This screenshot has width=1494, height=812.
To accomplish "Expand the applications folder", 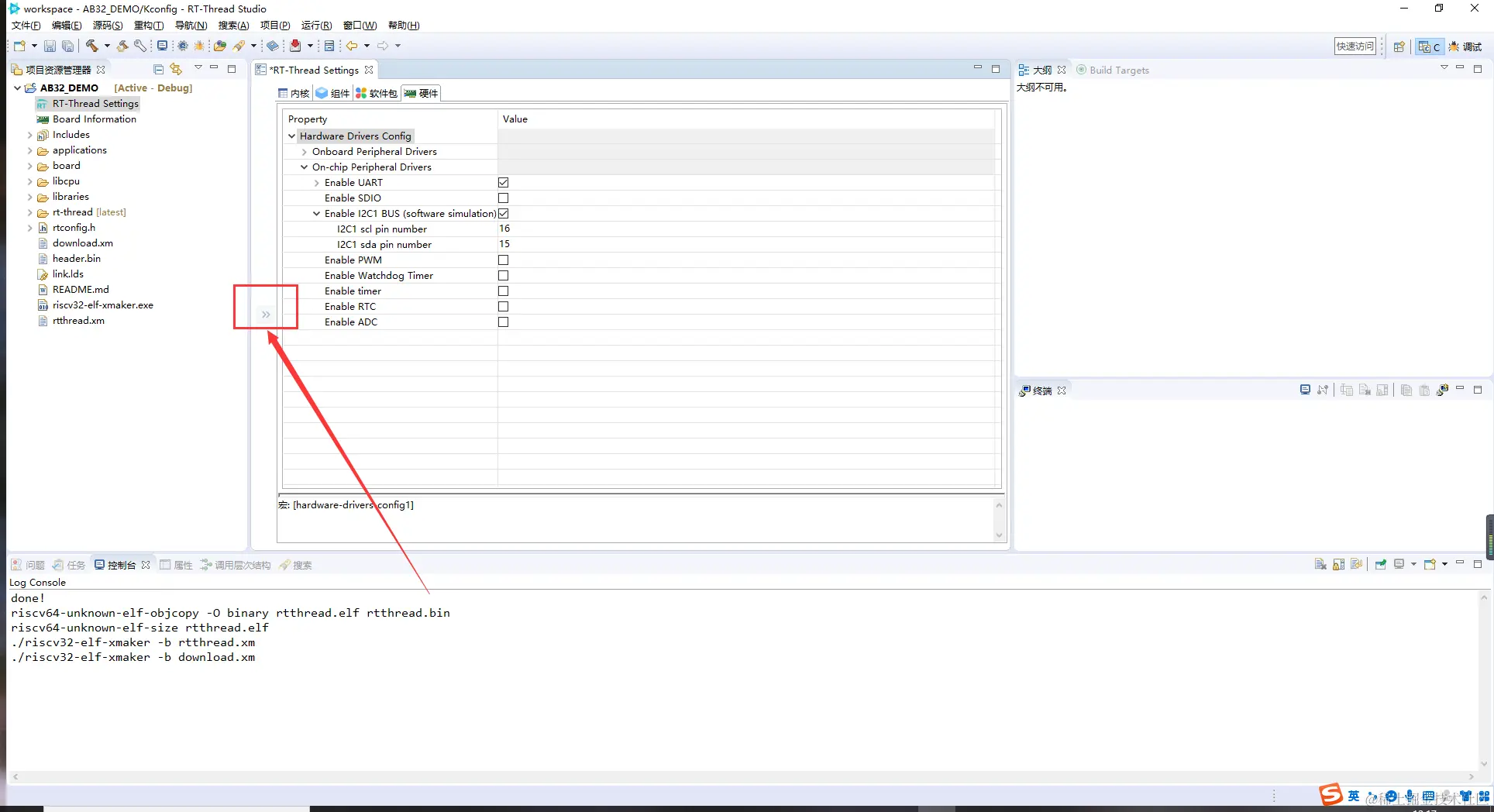I will (x=29, y=150).
